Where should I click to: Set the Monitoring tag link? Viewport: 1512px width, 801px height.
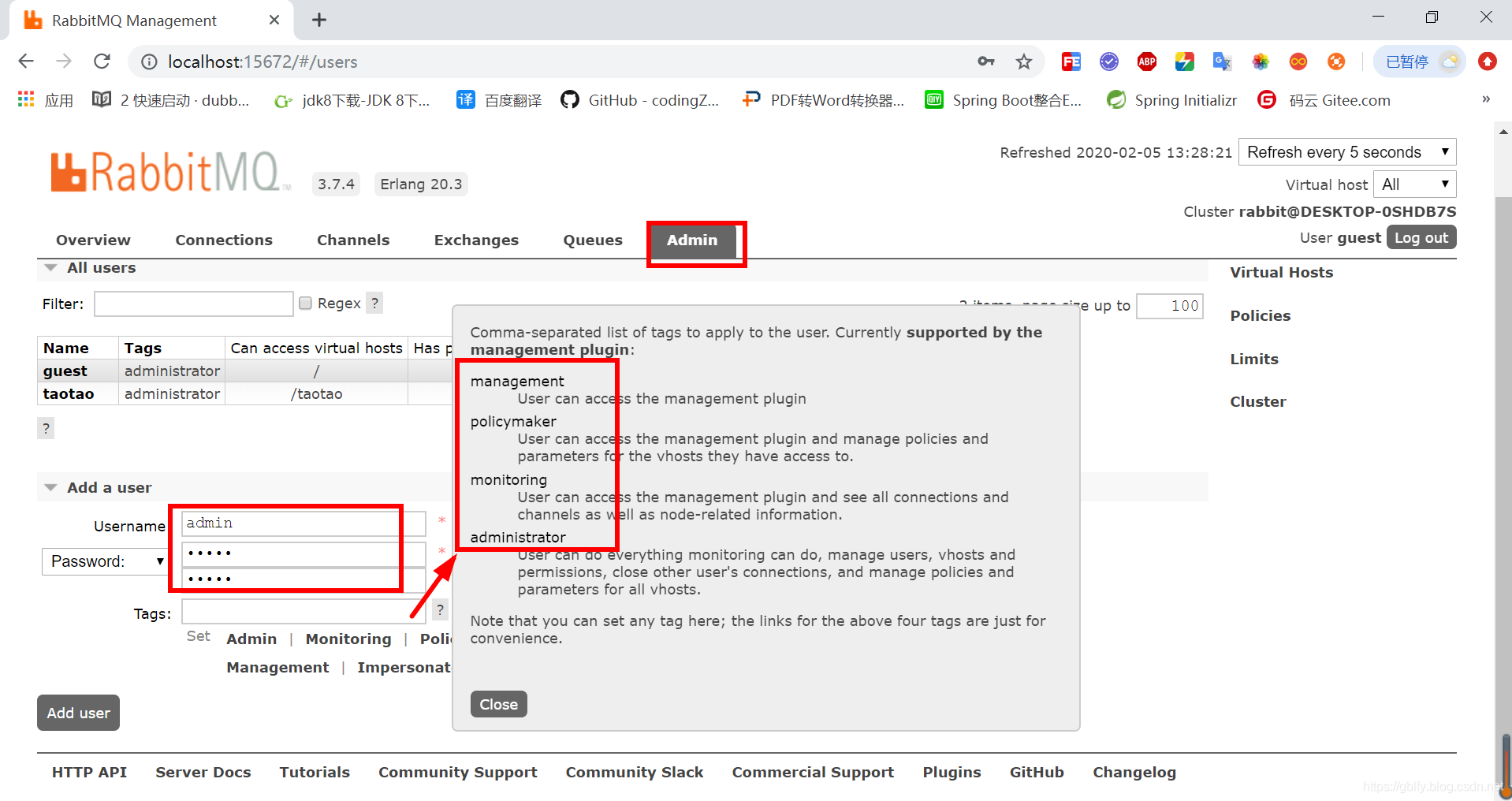point(348,639)
